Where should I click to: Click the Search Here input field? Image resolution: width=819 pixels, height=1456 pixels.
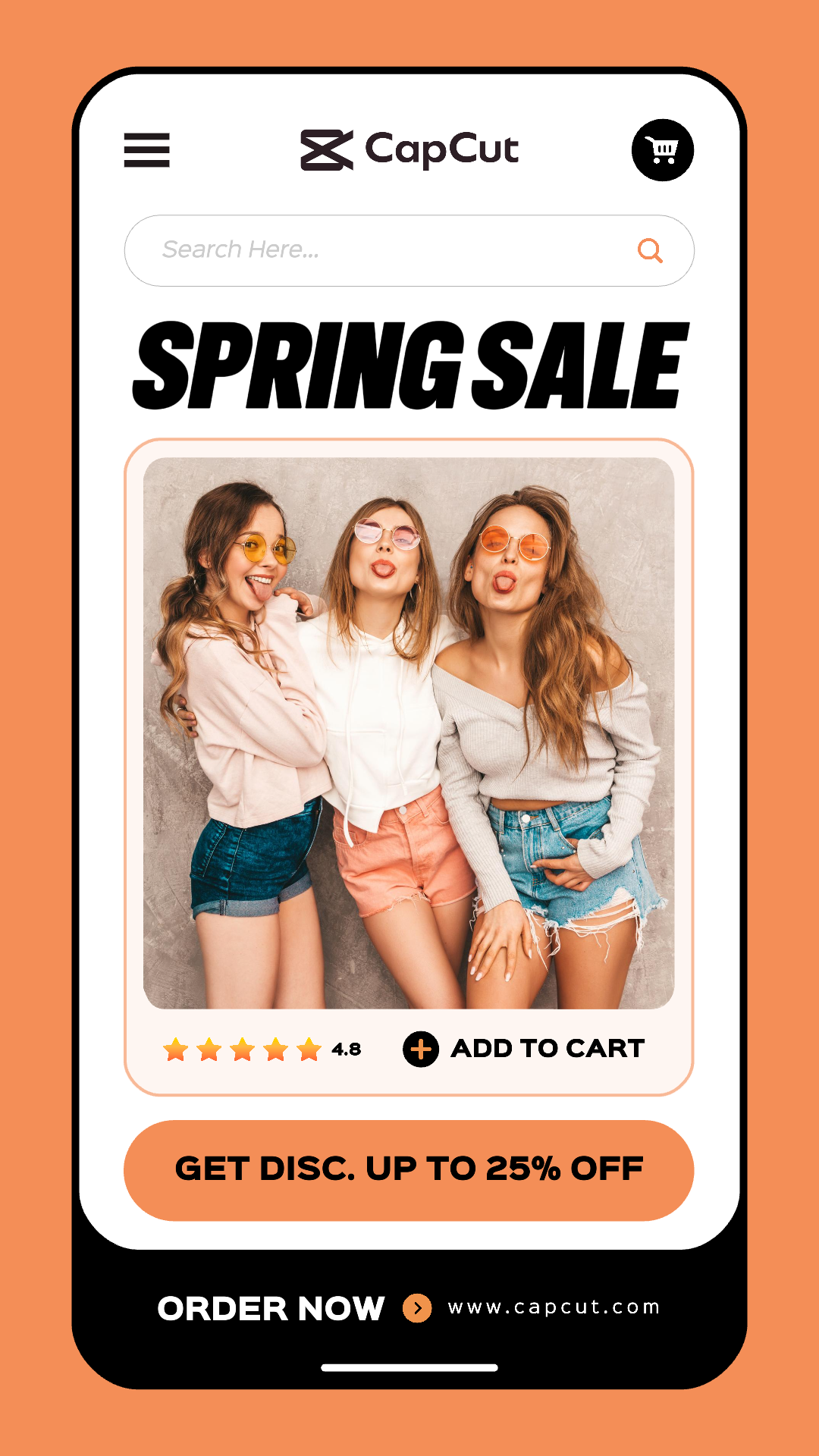coord(409,250)
